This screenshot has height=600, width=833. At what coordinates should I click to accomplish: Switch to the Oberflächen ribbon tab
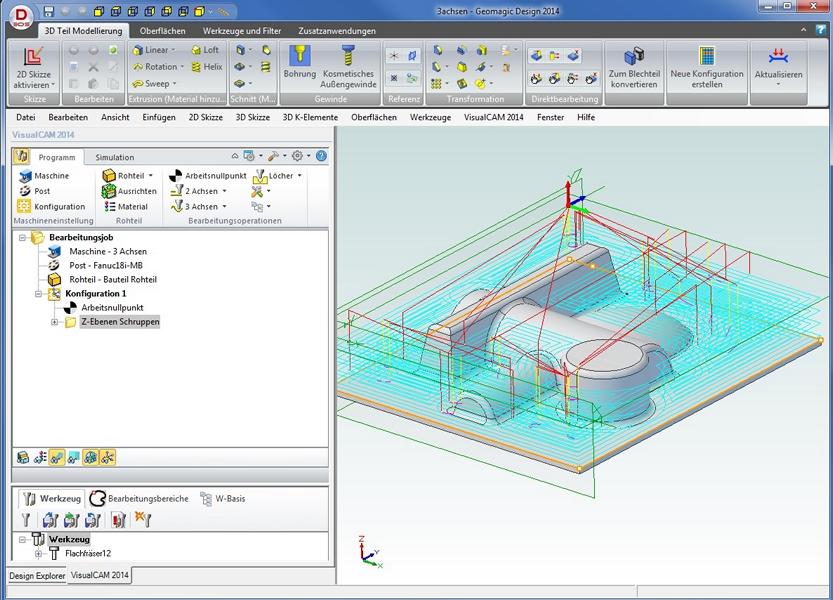tap(163, 31)
